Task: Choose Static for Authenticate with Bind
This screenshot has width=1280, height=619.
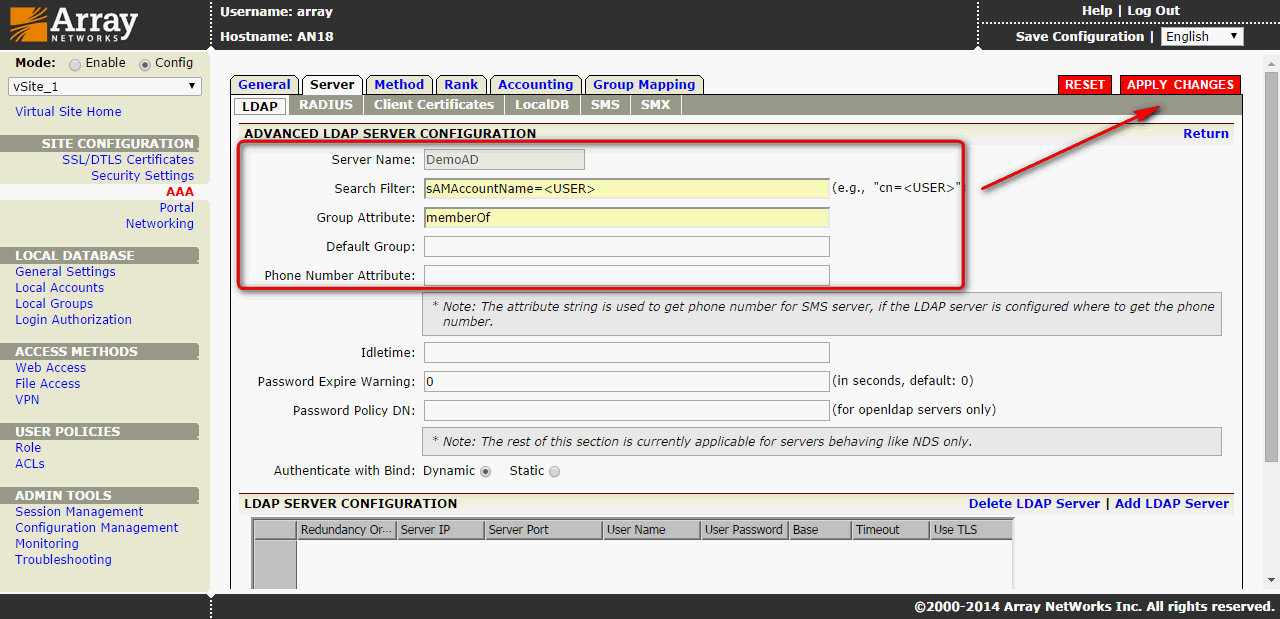Action: tap(554, 471)
